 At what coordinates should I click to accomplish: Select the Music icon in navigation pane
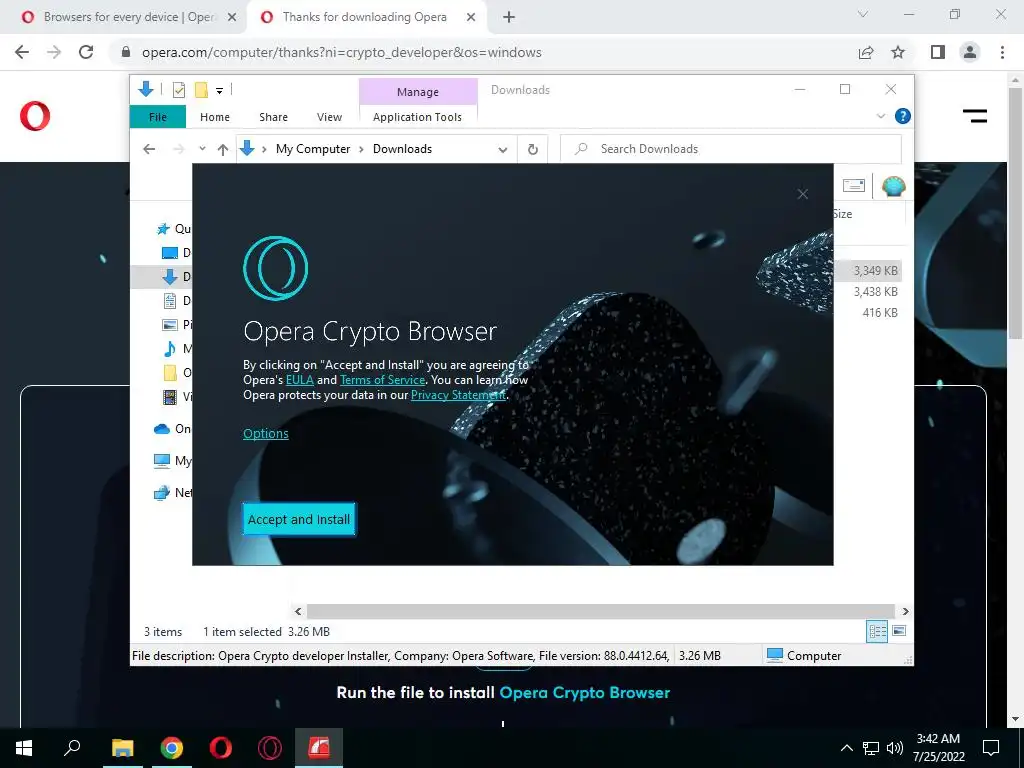(170, 349)
